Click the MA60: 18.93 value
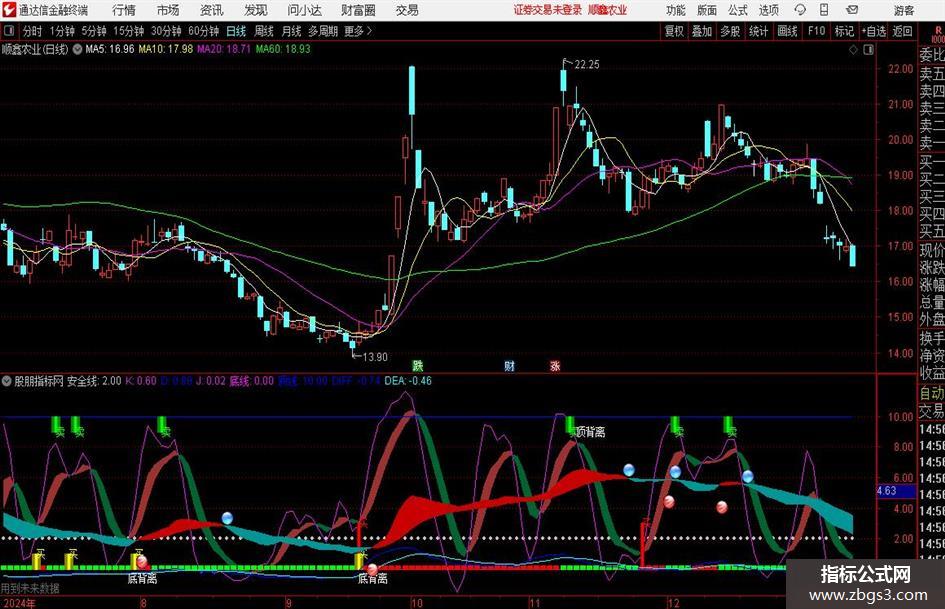This screenshot has height=609, width=945. coord(283,49)
